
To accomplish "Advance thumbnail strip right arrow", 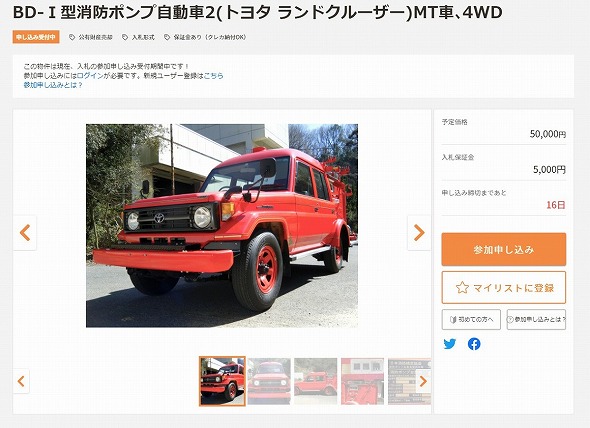I will 423,381.
